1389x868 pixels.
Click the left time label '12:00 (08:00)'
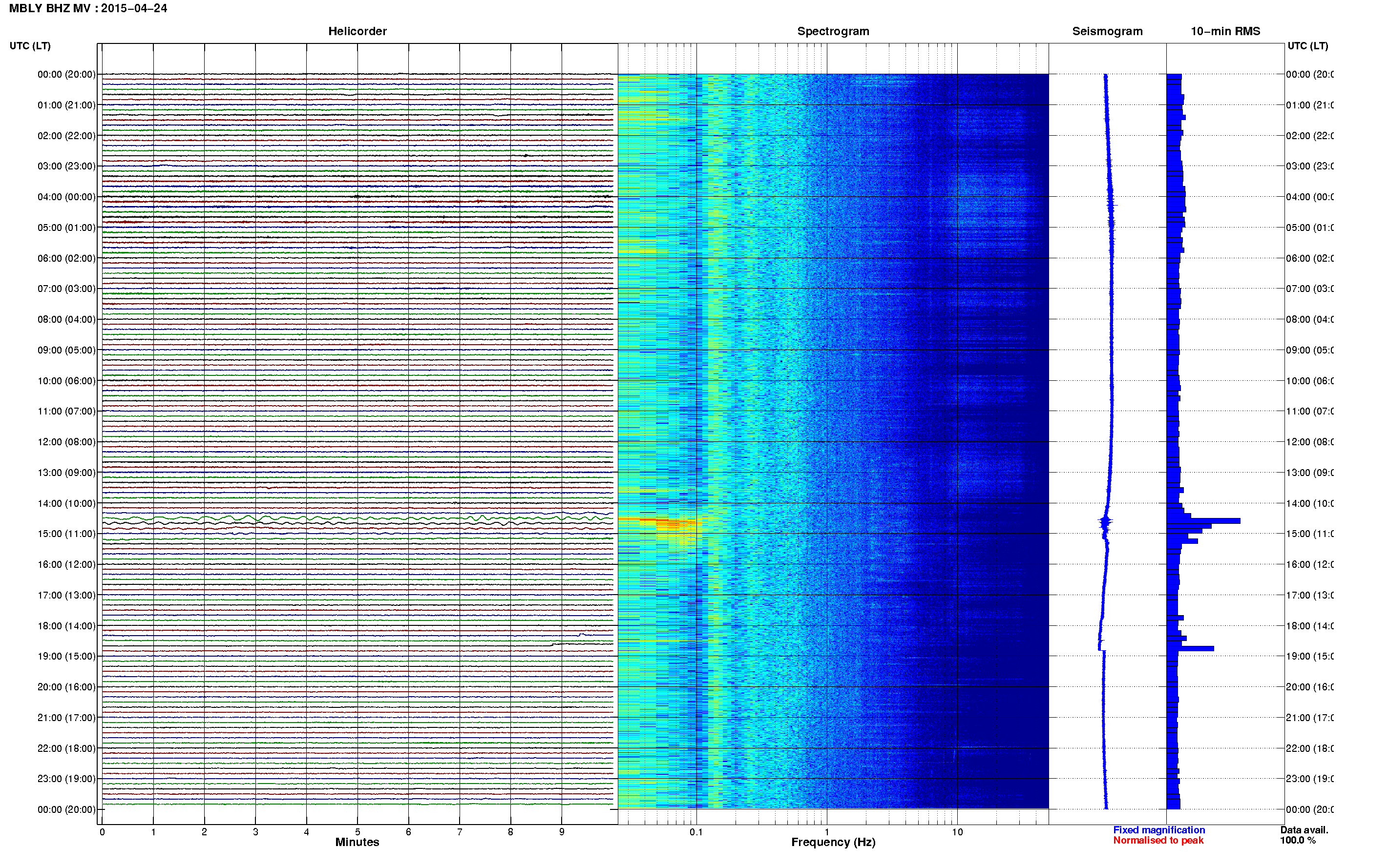click(x=66, y=442)
